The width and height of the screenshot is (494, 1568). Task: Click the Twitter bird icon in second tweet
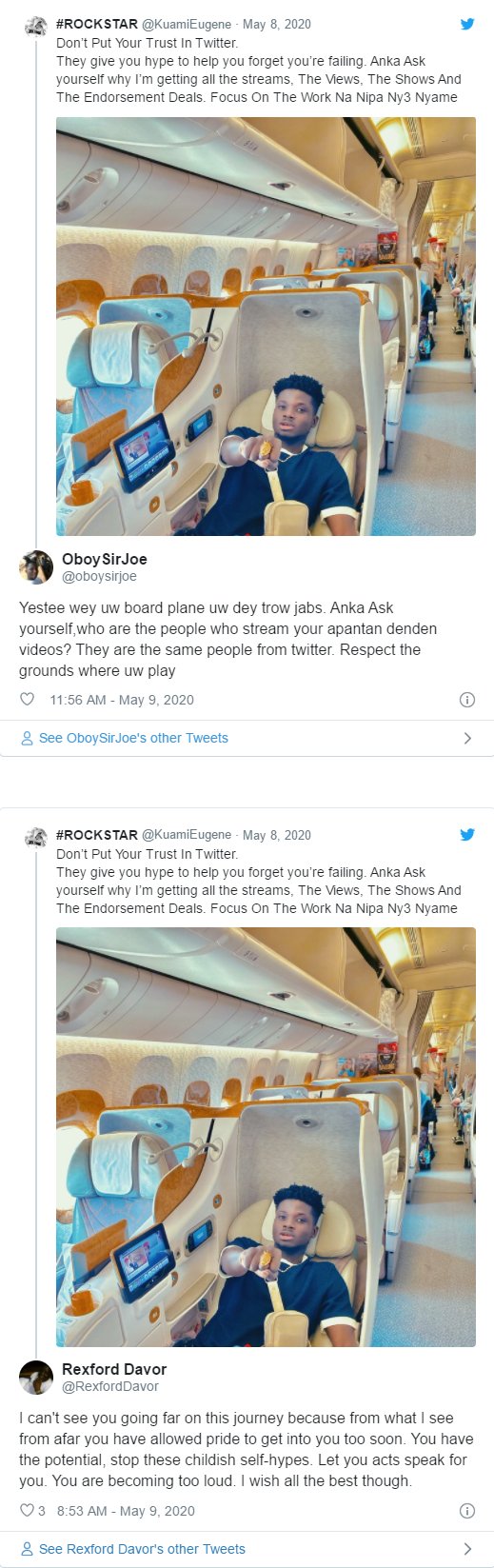[467, 835]
